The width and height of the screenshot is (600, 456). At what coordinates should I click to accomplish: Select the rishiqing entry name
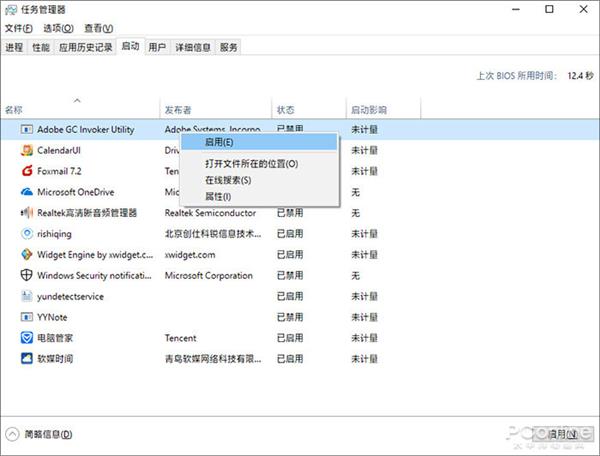[x=54, y=234]
